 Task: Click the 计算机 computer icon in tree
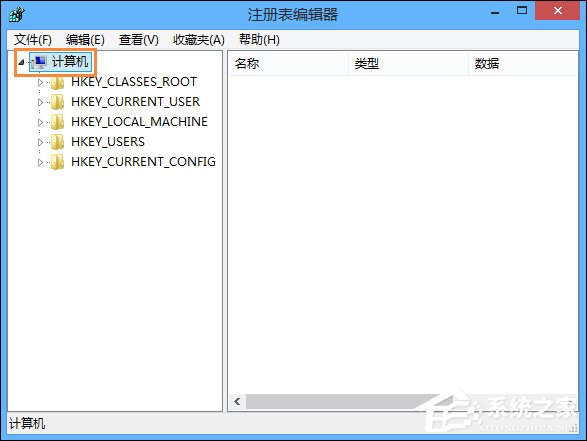tap(39, 62)
